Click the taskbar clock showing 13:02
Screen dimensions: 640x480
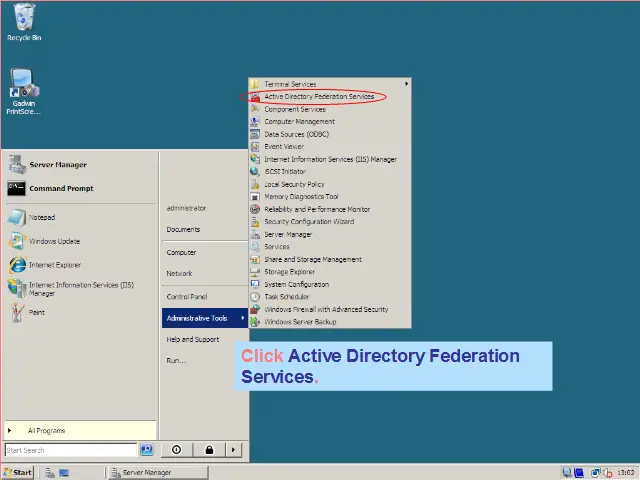(x=625, y=473)
